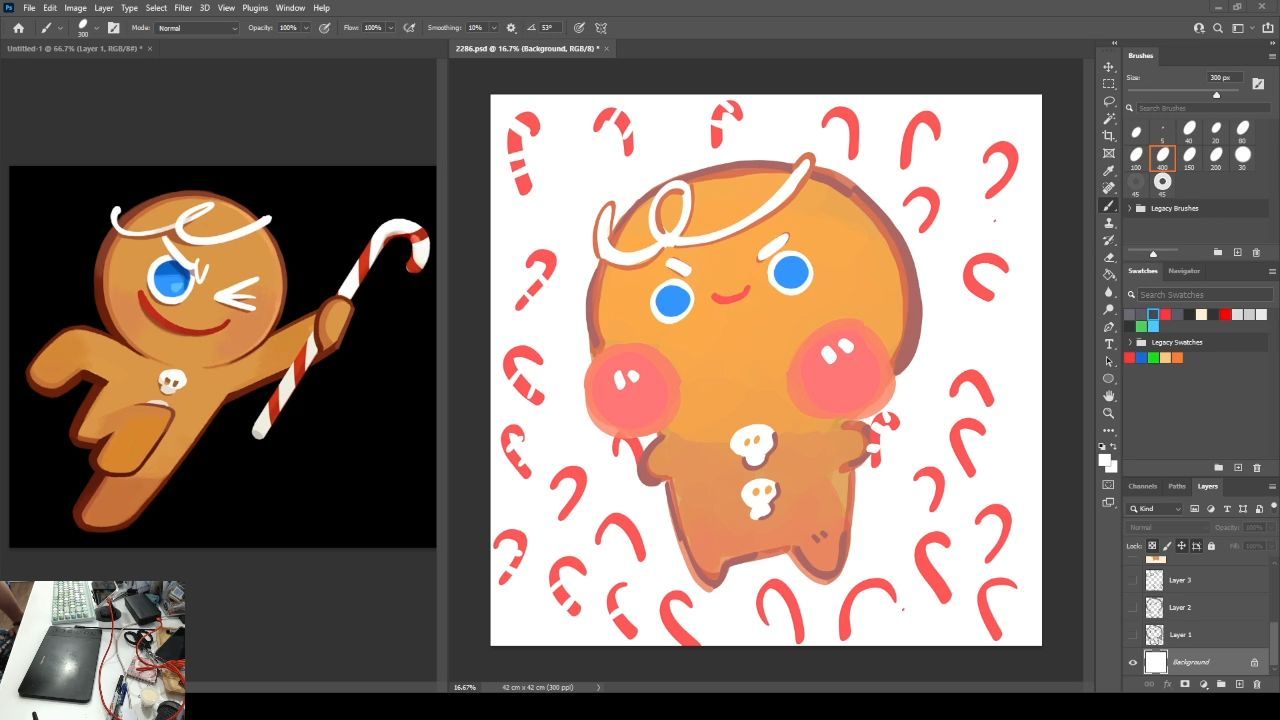Select the Path Selection tool

1108,361
